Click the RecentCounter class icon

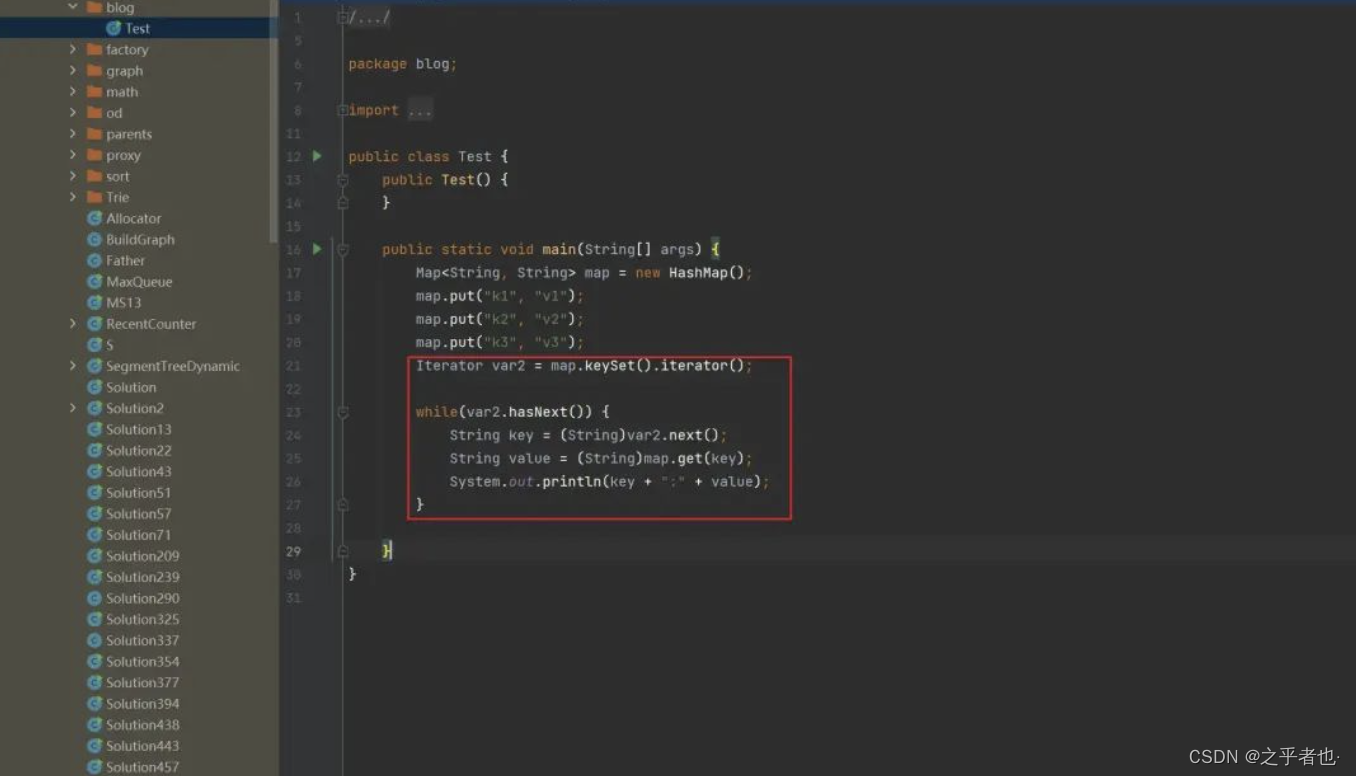tap(93, 323)
